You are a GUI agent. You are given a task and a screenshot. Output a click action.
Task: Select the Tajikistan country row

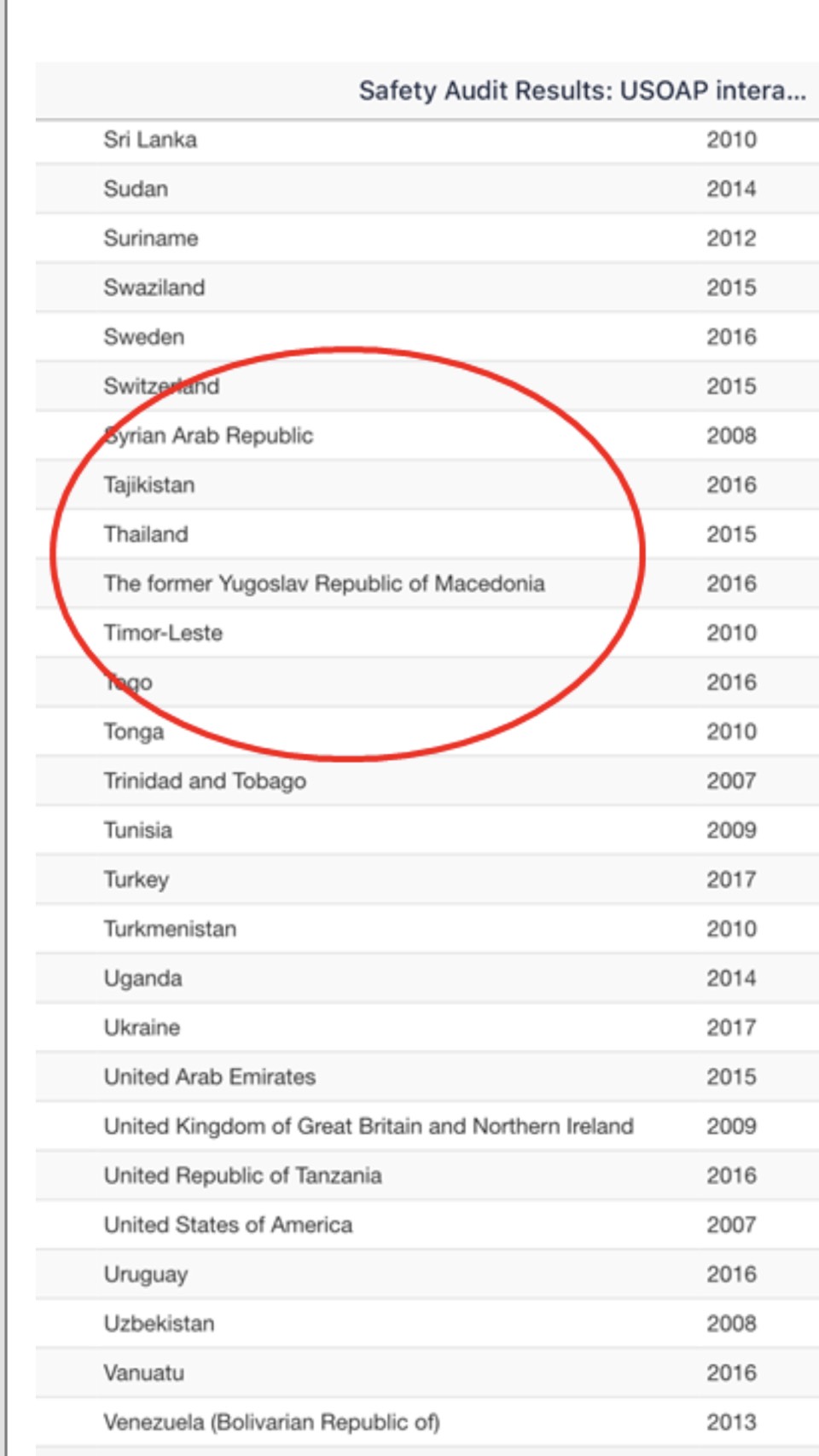pos(149,484)
